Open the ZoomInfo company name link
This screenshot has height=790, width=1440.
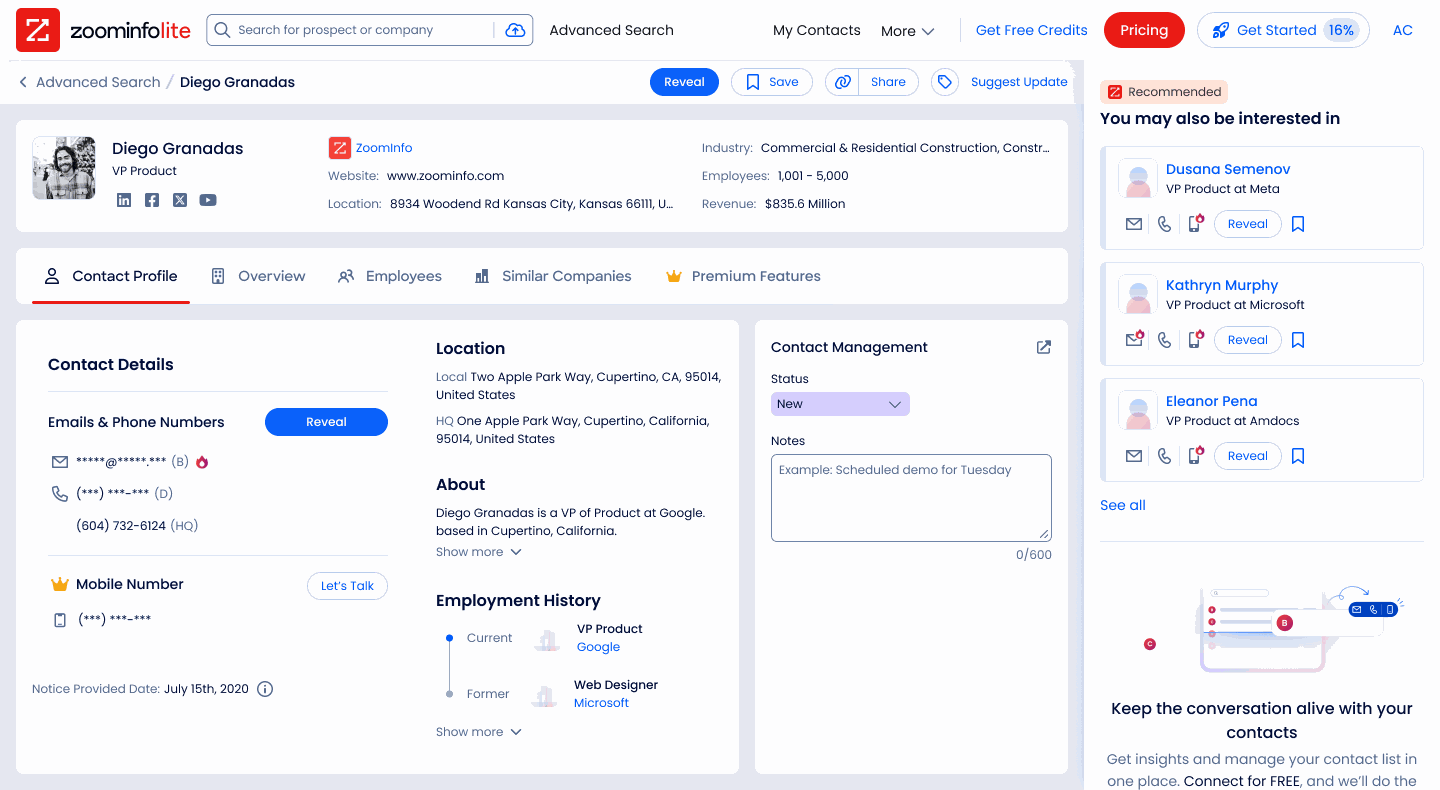click(384, 148)
